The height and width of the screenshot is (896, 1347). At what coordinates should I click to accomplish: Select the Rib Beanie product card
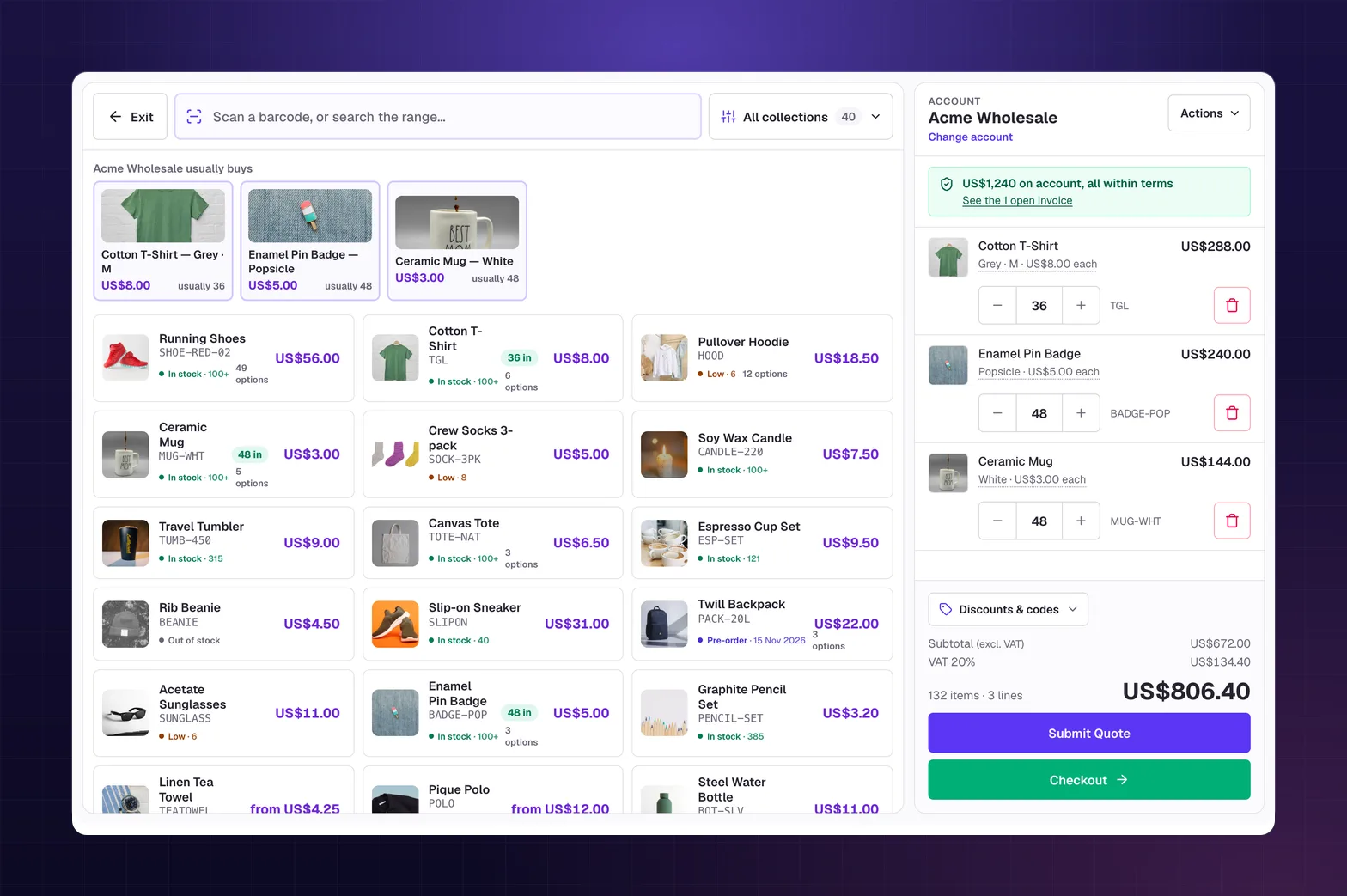[223, 625]
